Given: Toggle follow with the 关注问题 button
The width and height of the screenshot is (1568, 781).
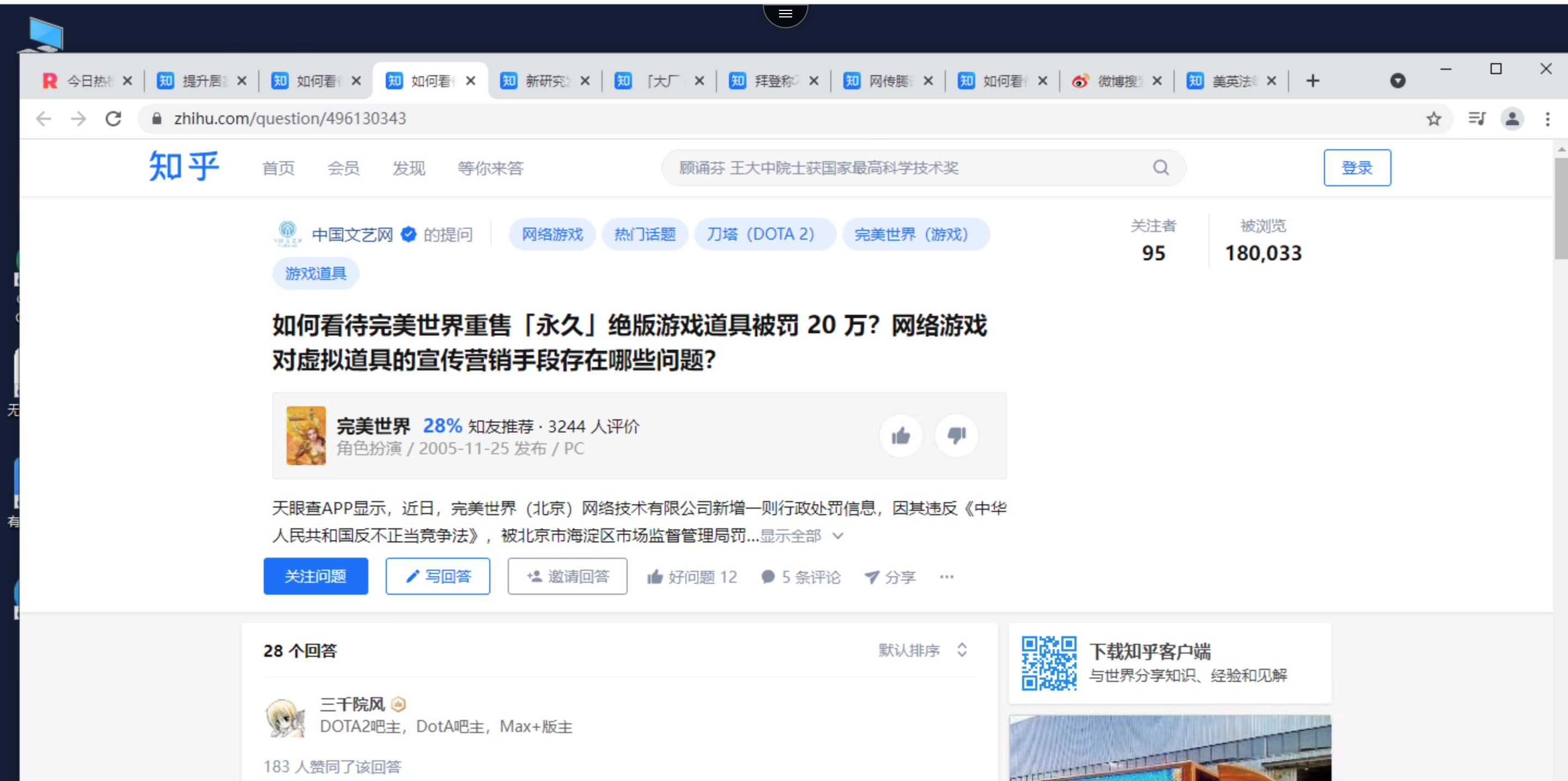Looking at the screenshot, I should tap(315, 576).
